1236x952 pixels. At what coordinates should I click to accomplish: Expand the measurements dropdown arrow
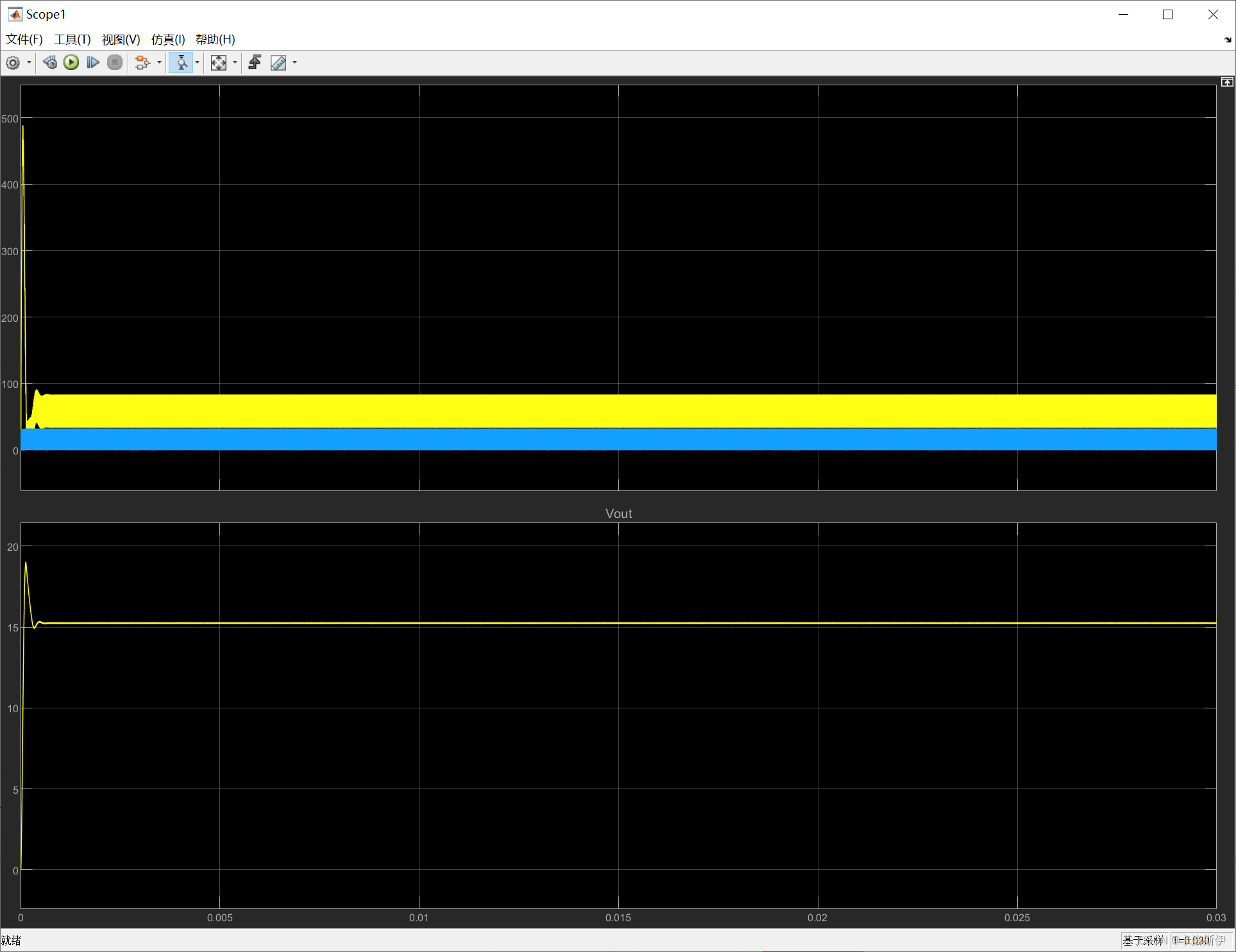click(x=295, y=63)
